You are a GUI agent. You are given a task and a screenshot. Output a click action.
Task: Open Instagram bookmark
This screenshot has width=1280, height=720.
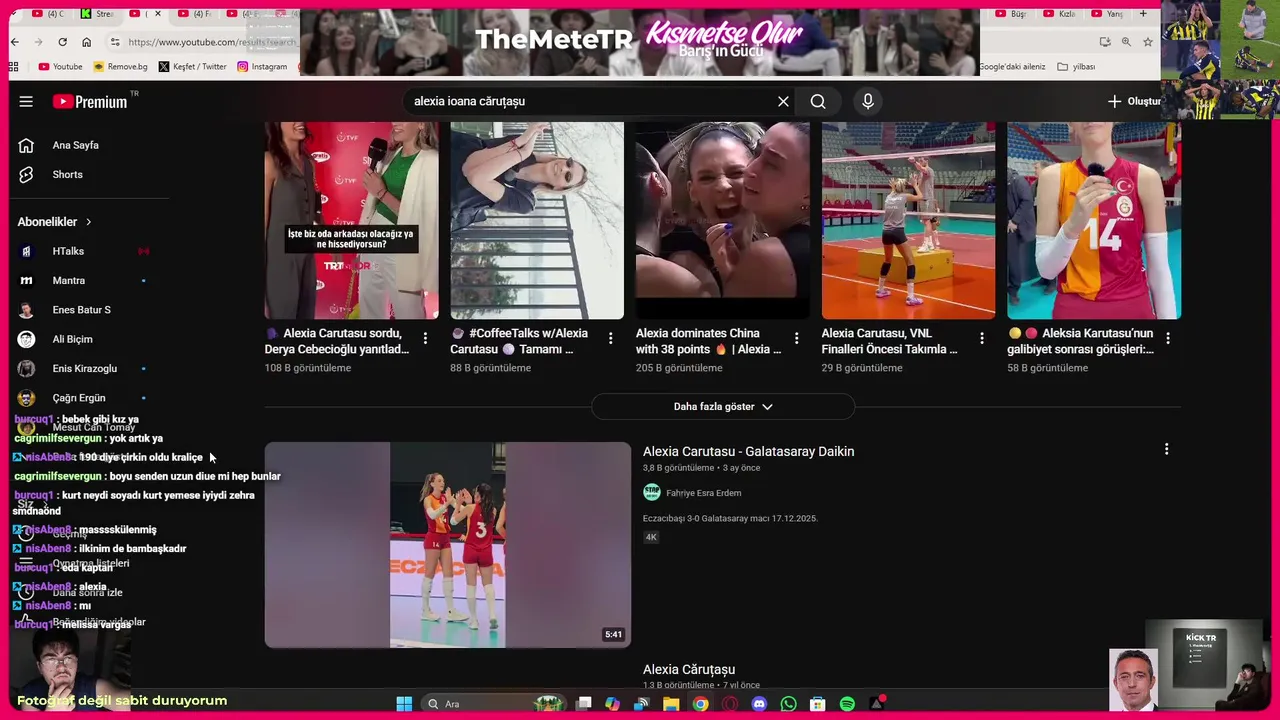click(x=262, y=67)
